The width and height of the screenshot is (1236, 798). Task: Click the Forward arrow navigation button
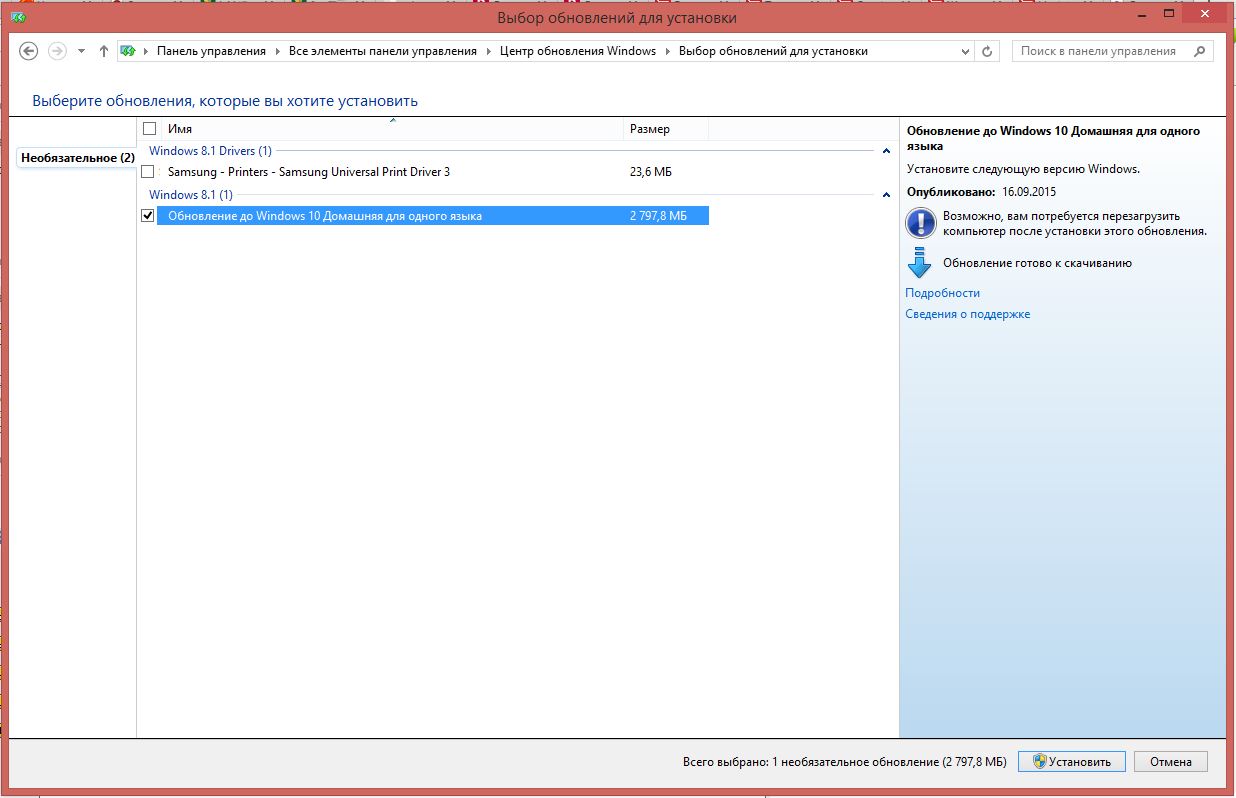pos(57,51)
